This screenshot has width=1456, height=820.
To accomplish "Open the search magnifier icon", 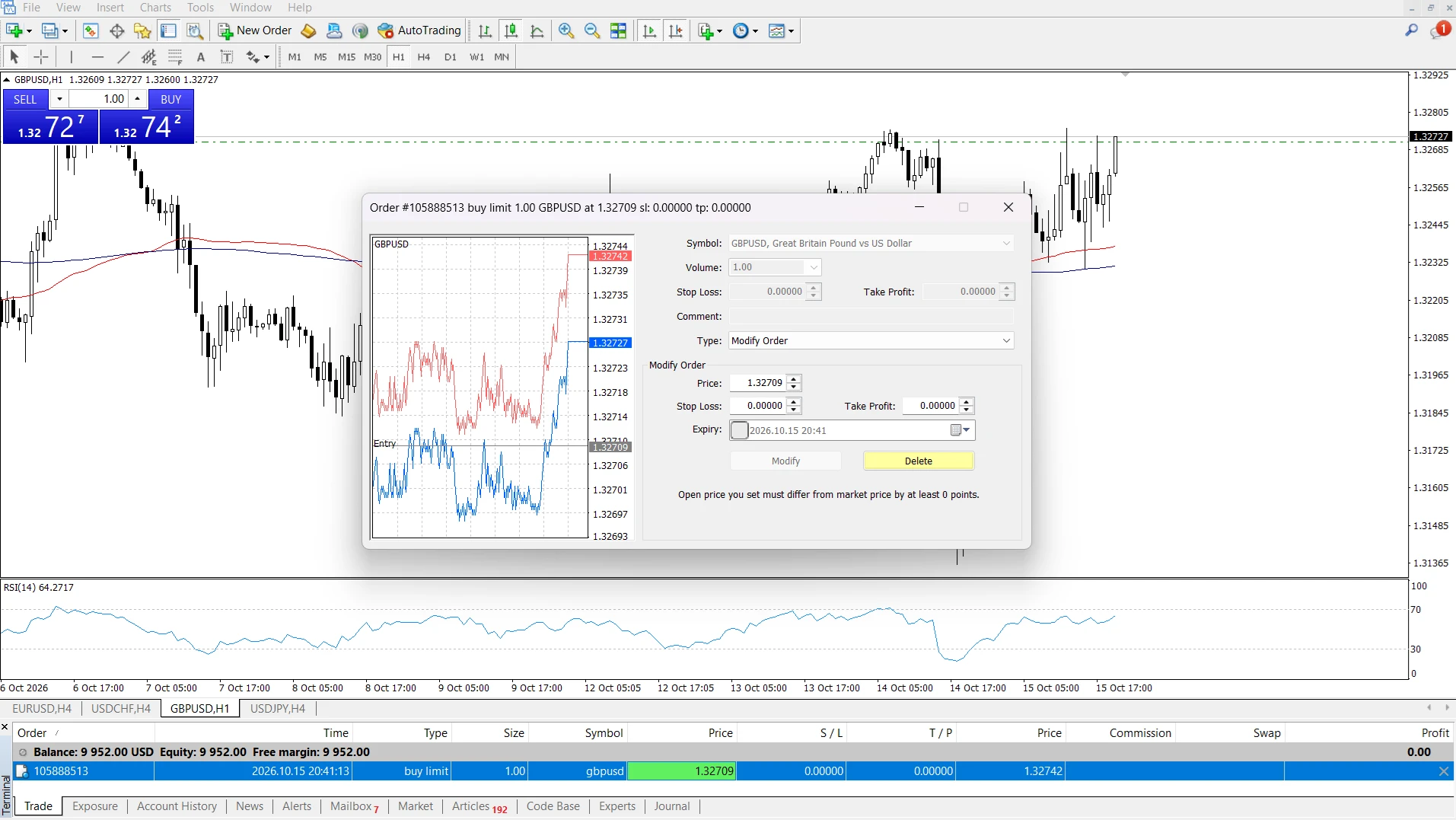I will [1412, 30].
